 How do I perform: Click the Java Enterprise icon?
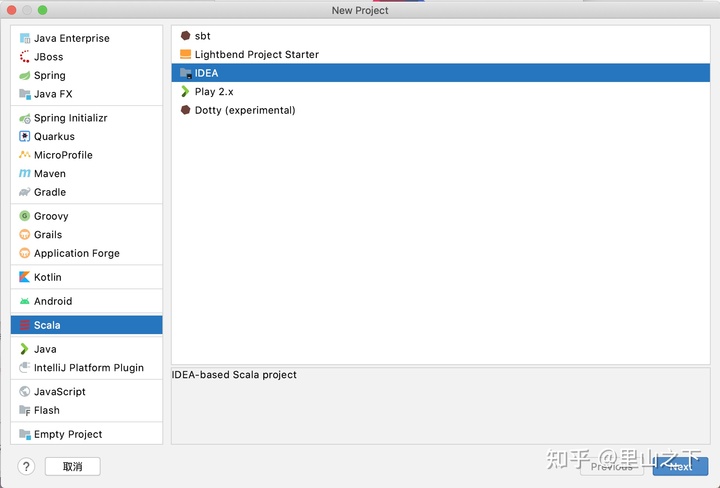25,38
